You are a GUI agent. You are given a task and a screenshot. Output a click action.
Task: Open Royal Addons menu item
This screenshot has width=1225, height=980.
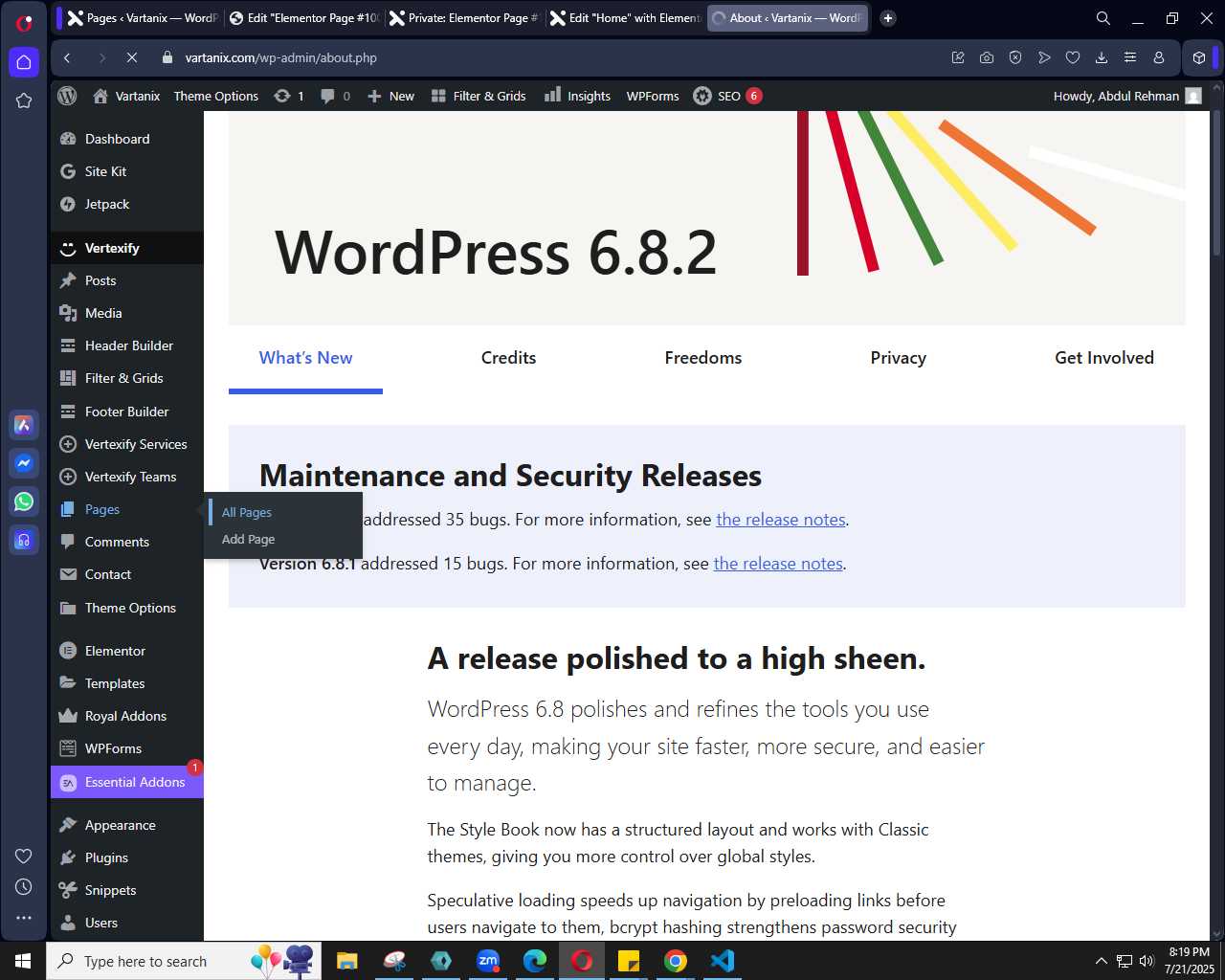click(126, 716)
